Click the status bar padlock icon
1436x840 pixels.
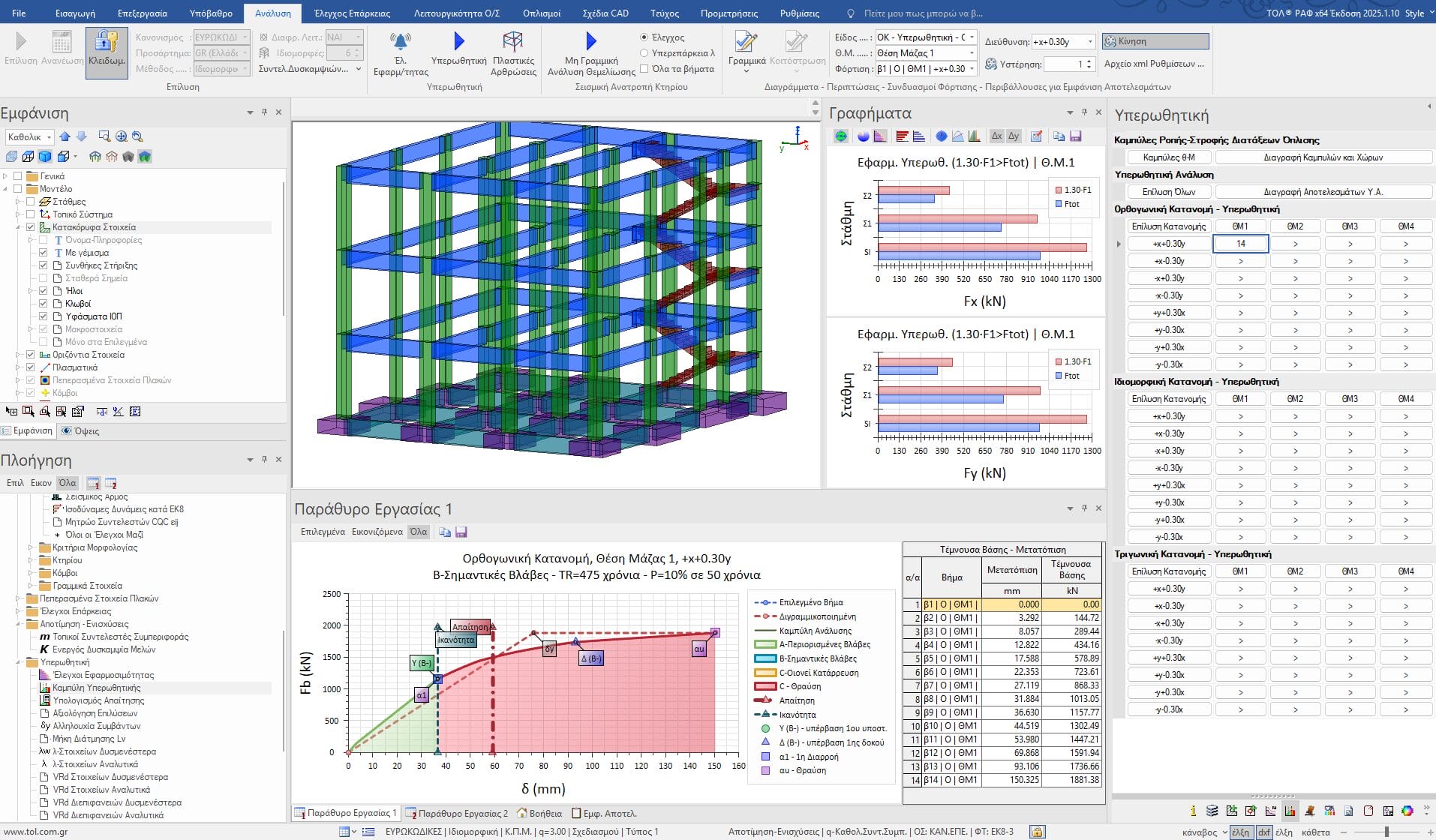(1037, 832)
